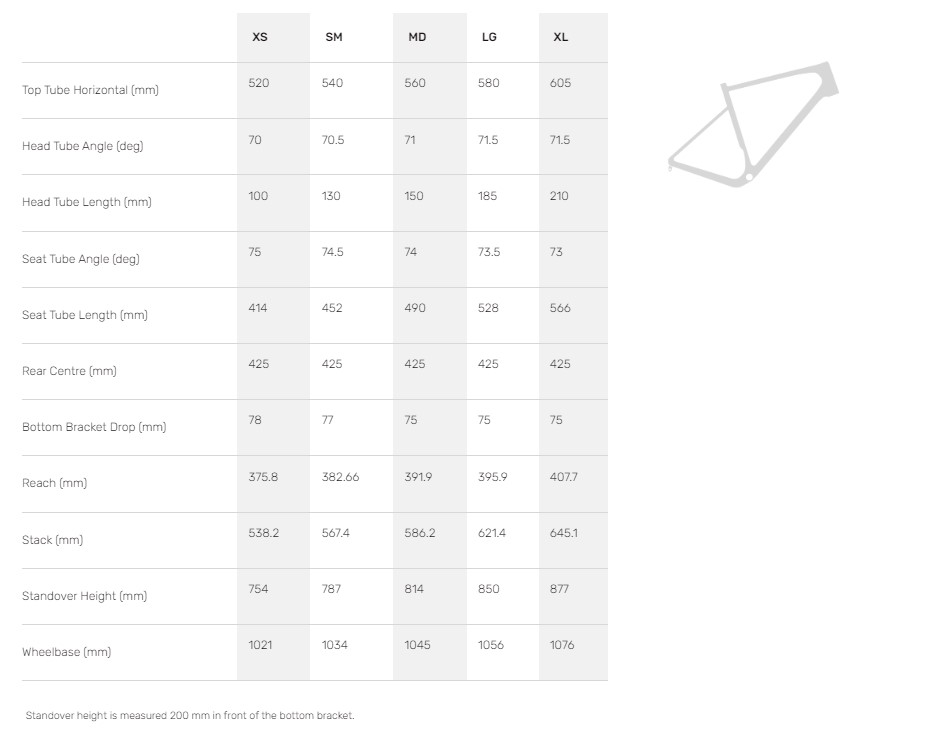Click the Bottom Bracket Drop row label
Screen dimensions: 928x731
click(94, 427)
